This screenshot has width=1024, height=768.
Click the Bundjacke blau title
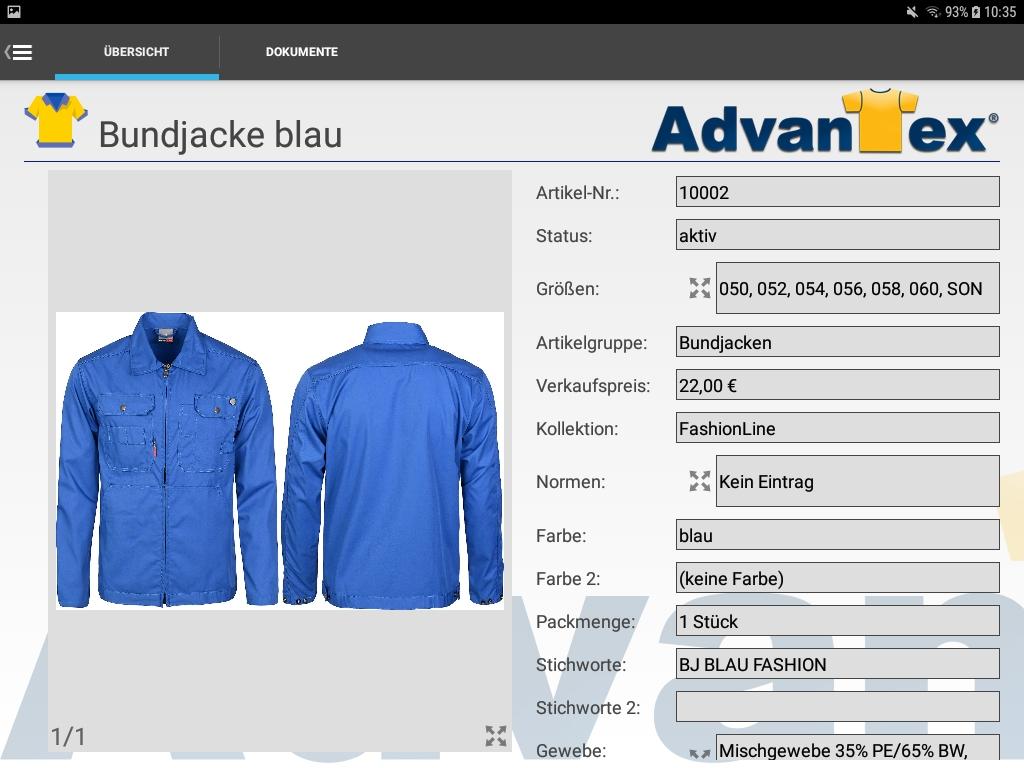(221, 135)
